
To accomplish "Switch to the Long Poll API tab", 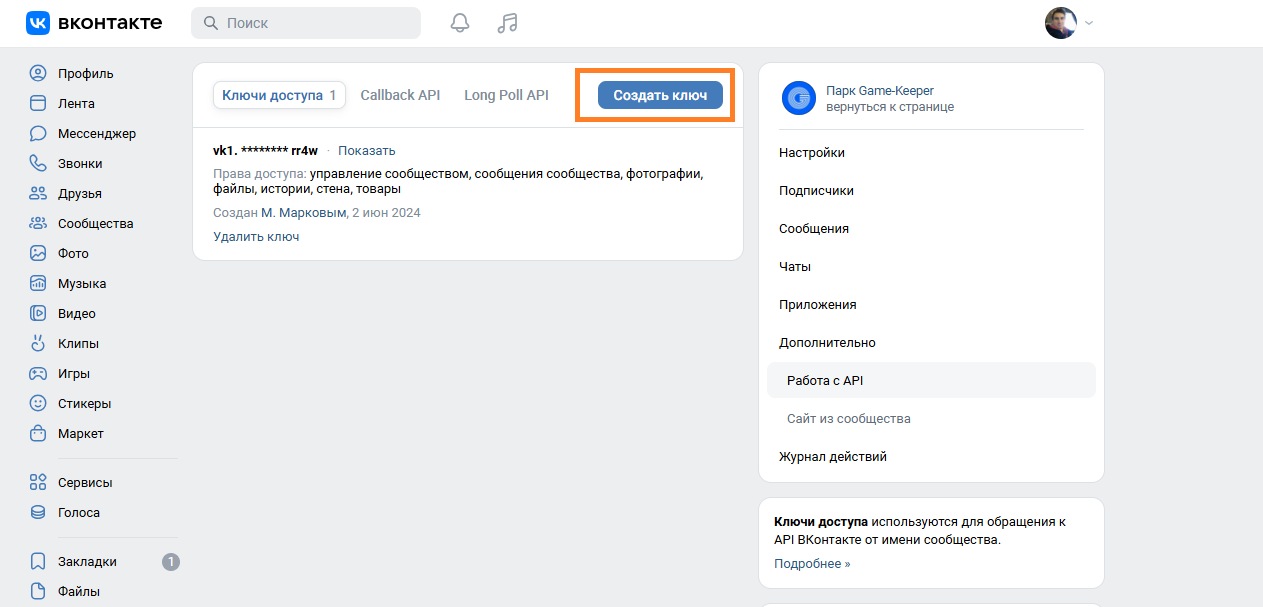I will click(506, 95).
